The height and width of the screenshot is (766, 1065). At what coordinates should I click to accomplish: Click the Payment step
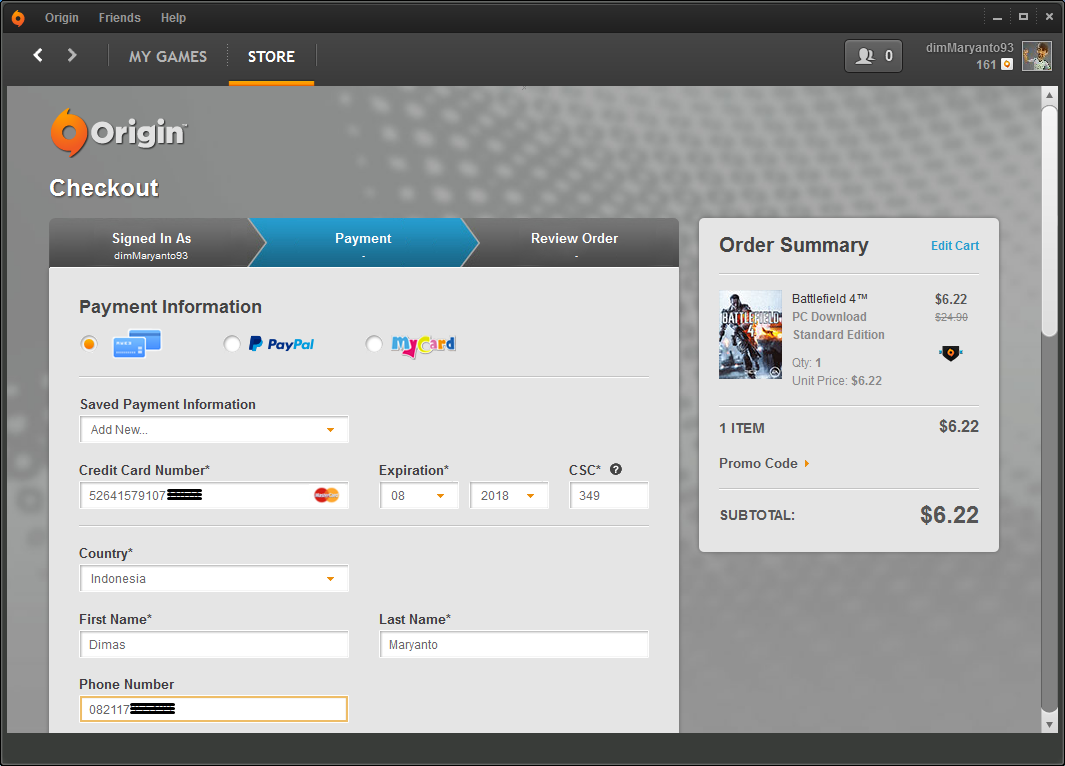coord(363,243)
